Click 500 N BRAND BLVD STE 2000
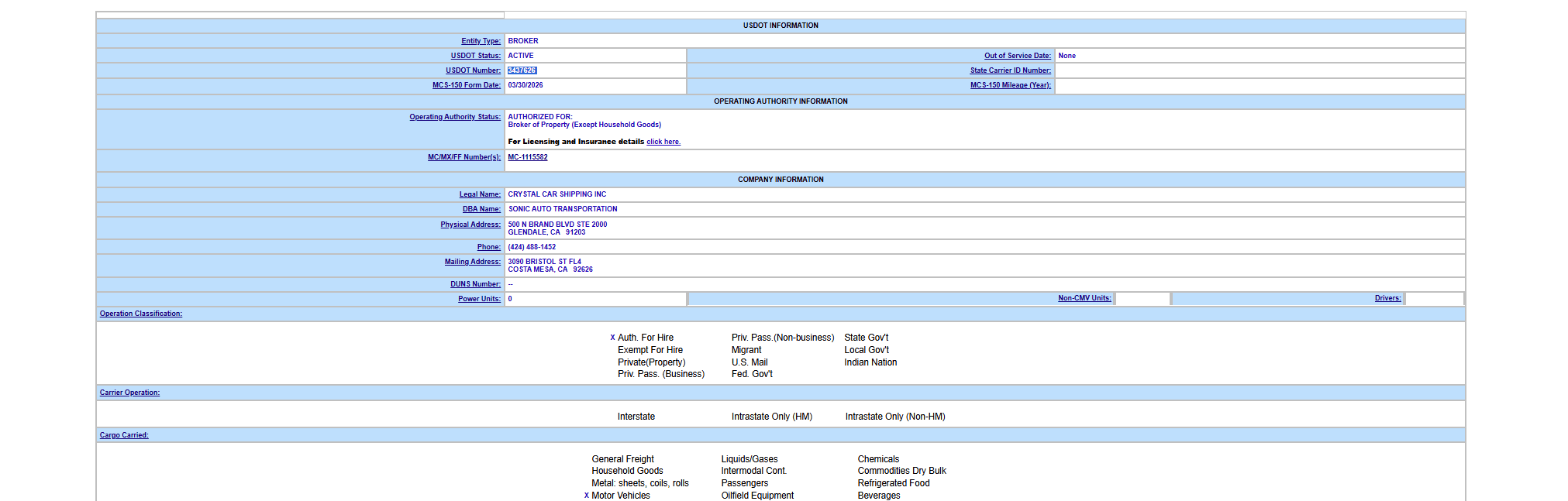 coord(557,225)
